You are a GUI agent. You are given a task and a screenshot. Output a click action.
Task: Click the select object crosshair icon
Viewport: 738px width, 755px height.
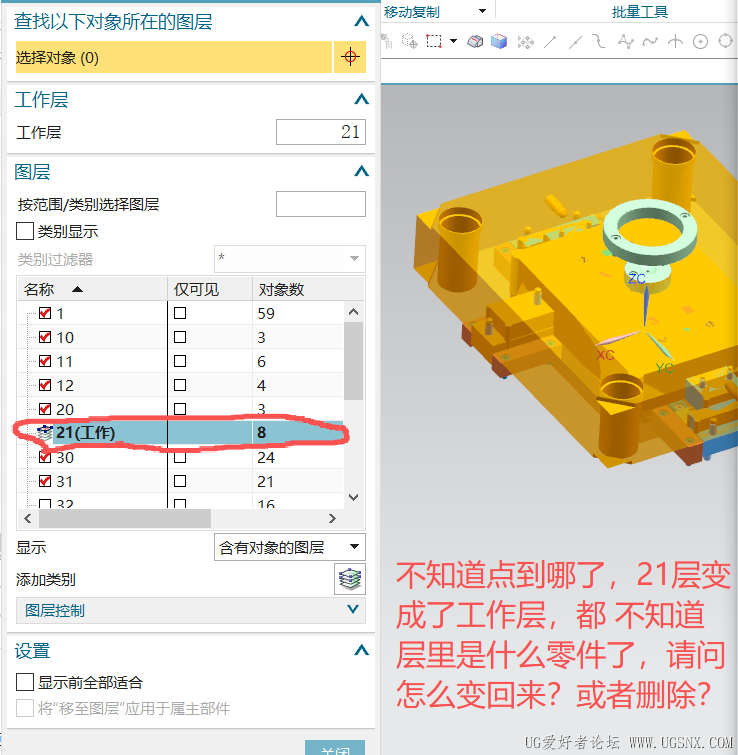pyautogui.click(x=350, y=57)
